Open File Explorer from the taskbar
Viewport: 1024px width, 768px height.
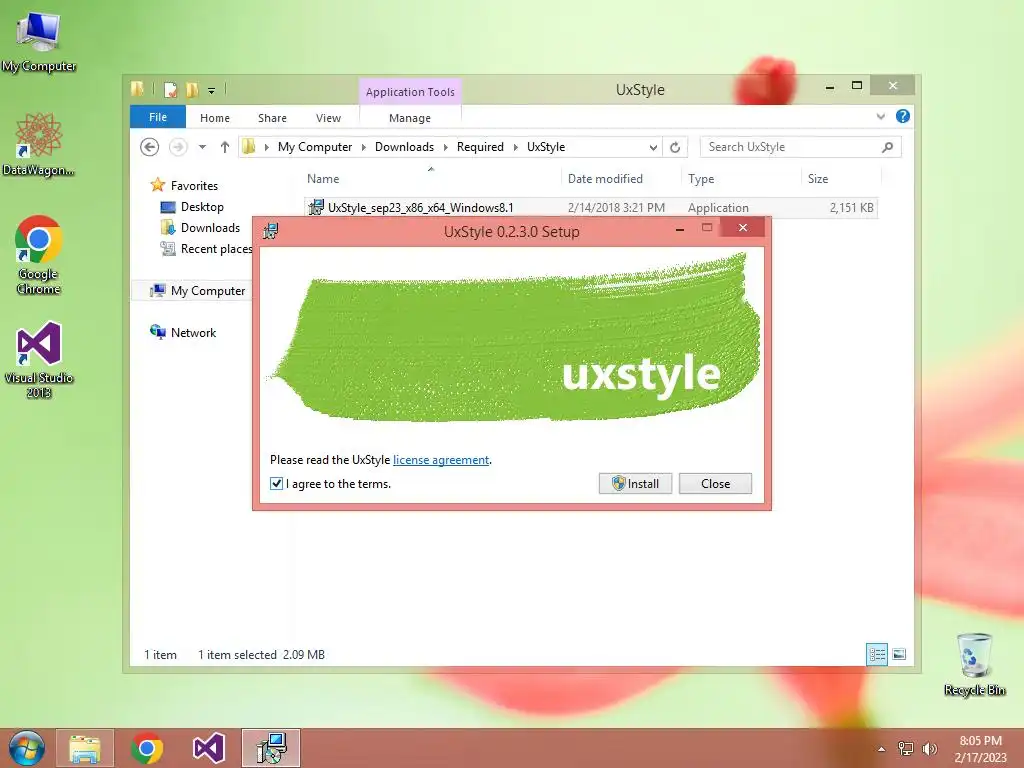(x=85, y=748)
